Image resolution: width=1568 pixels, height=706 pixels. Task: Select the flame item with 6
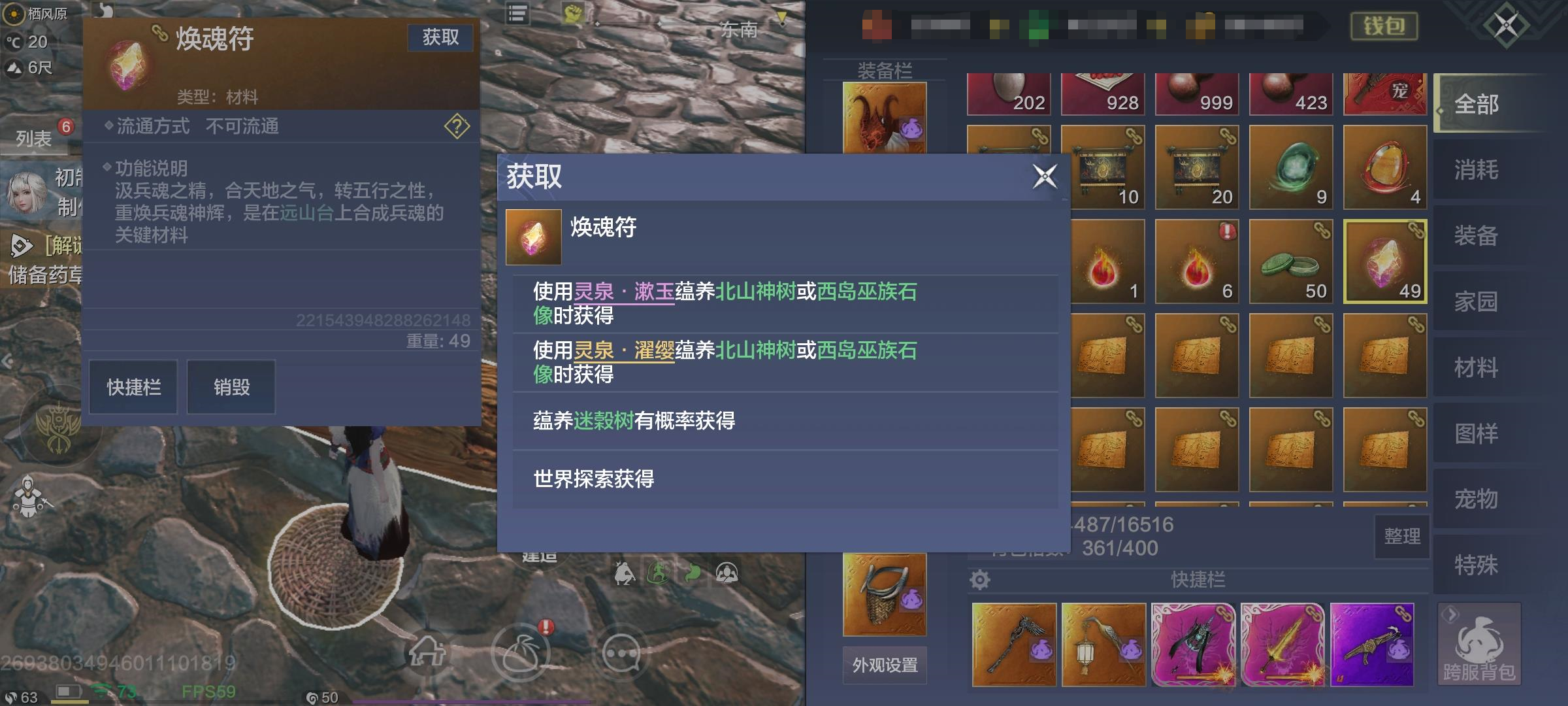point(1197,261)
